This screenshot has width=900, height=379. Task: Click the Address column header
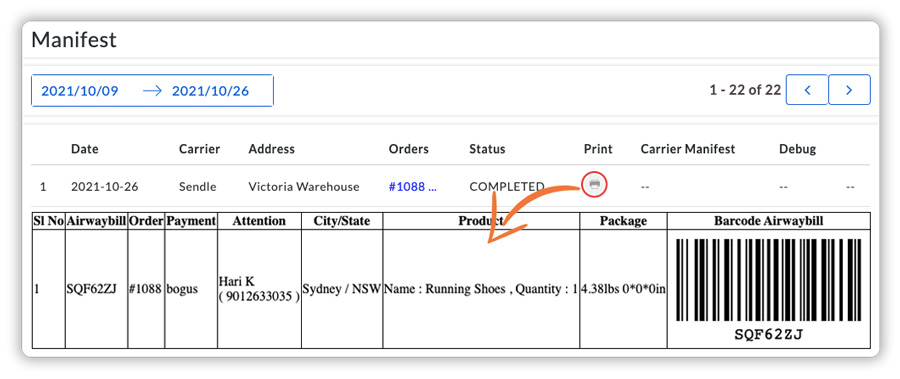tap(271, 149)
